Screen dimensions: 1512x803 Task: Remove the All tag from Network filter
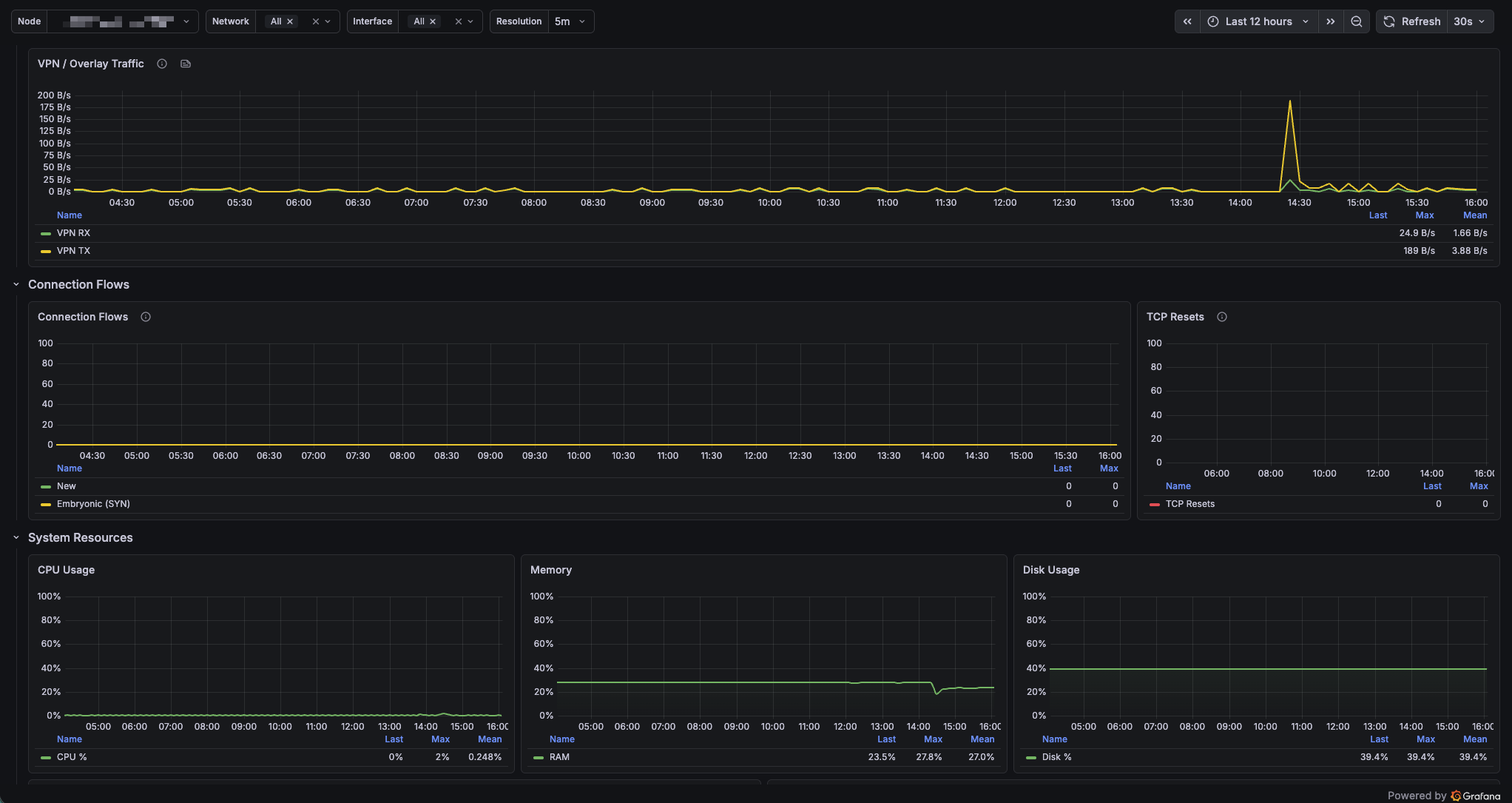[x=290, y=21]
